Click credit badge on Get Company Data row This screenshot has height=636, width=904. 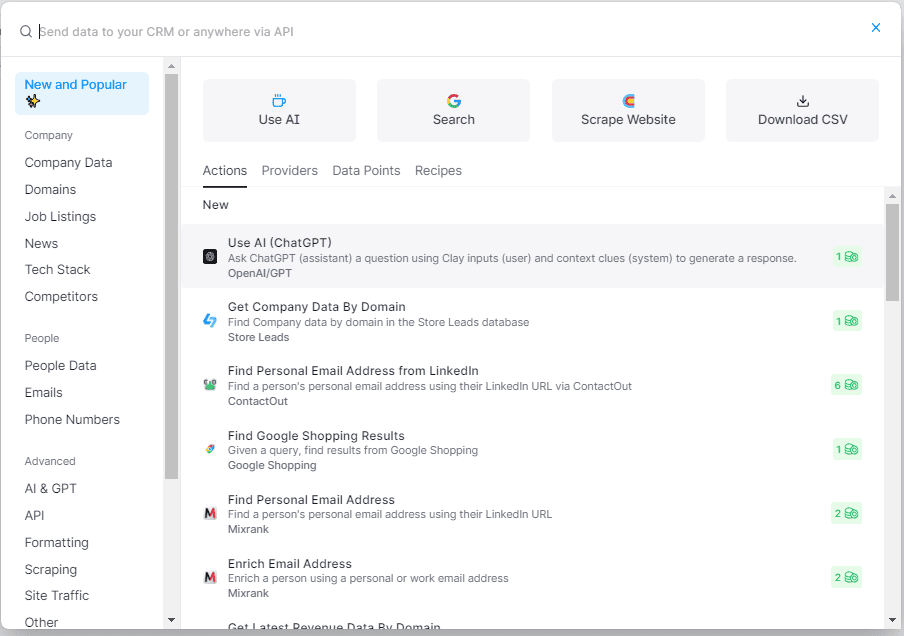pos(847,321)
